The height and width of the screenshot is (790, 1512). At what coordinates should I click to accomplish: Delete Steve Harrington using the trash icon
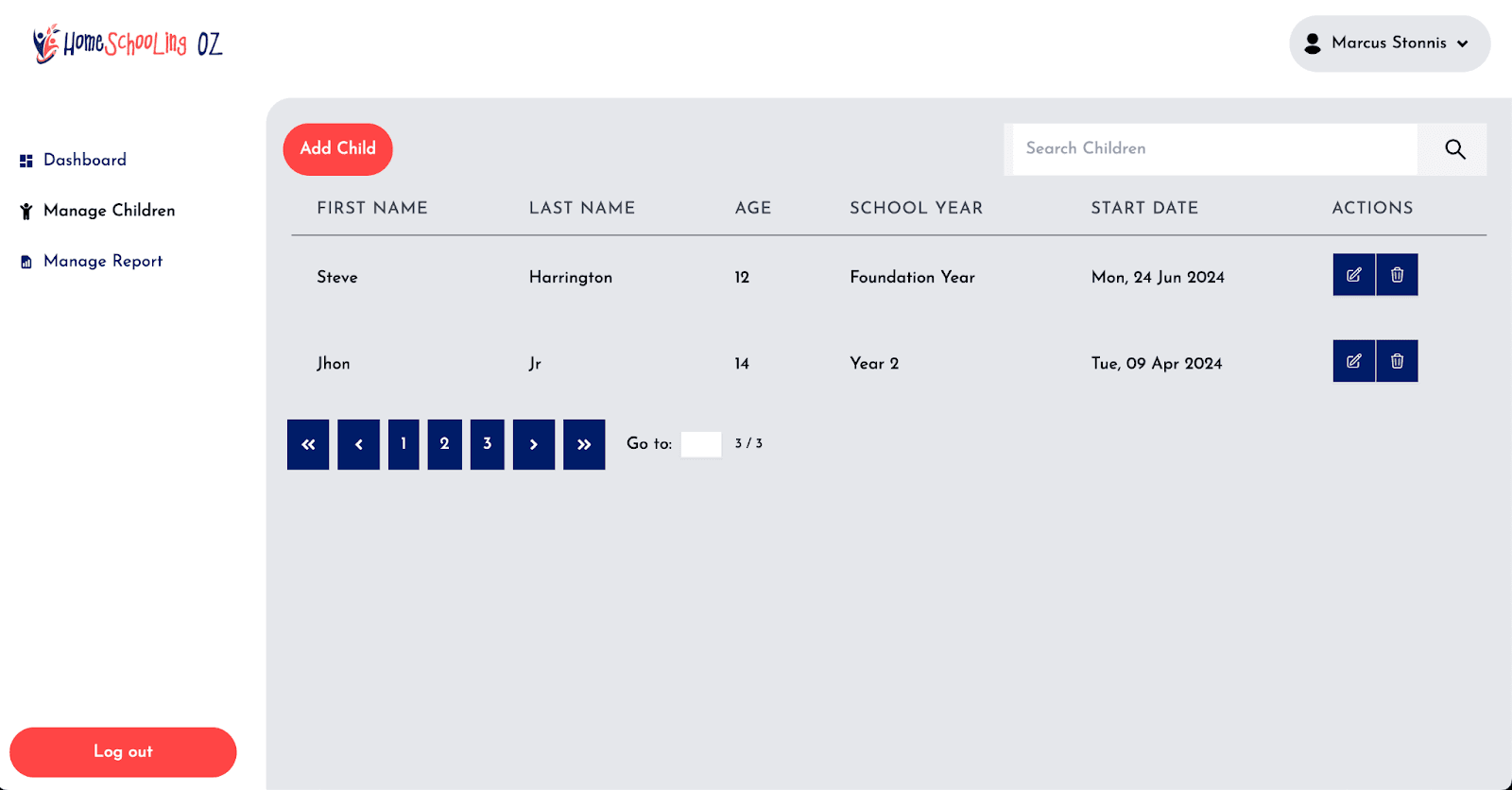1397,275
